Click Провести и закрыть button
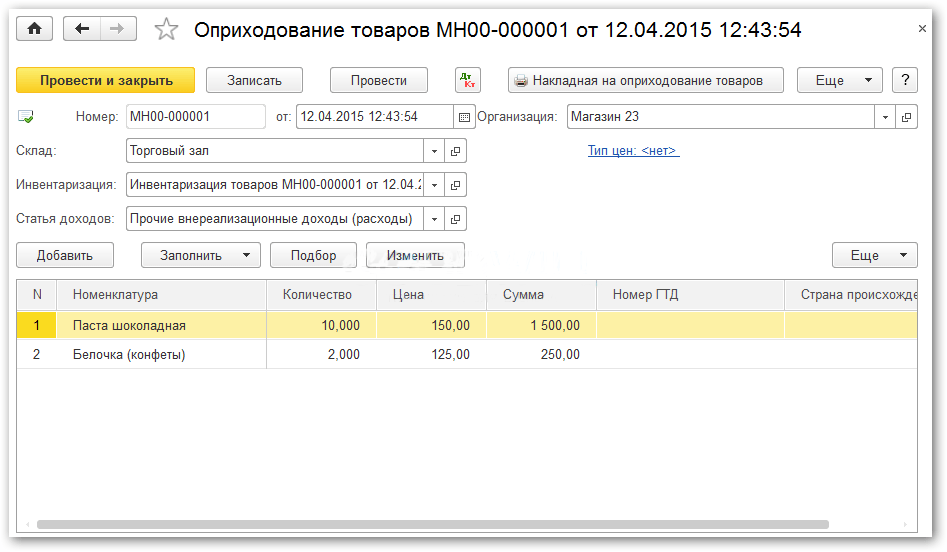947x552 pixels. coord(106,80)
